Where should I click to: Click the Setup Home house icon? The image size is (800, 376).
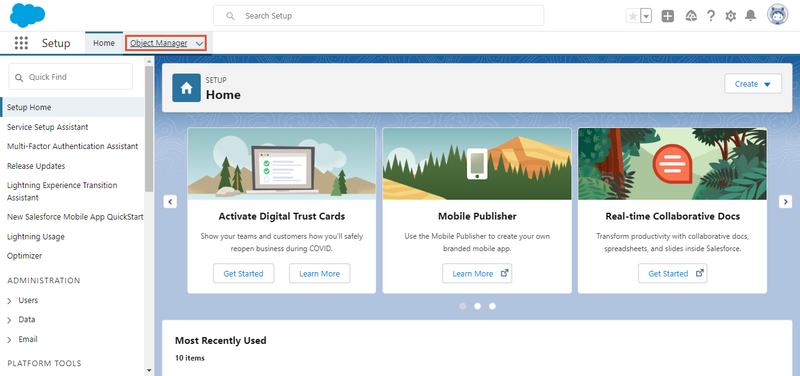186,88
